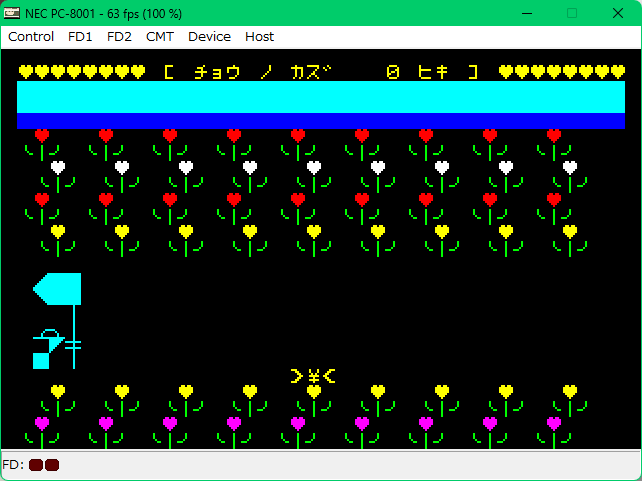This screenshot has width=642, height=481.
Task: Expand the CMT cassette menu
Action: (160, 36)
